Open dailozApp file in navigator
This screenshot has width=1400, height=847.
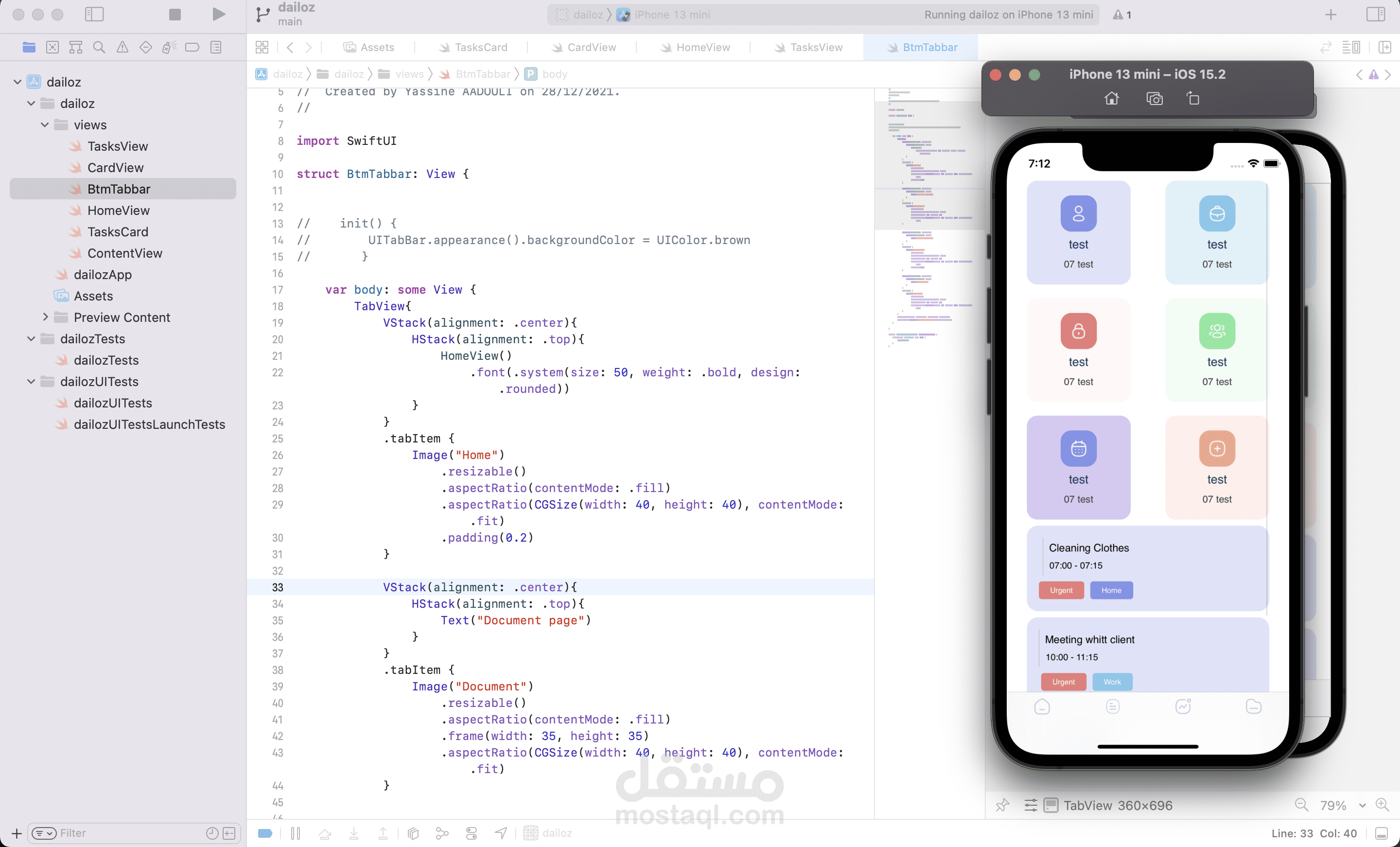tap(102, 275)
